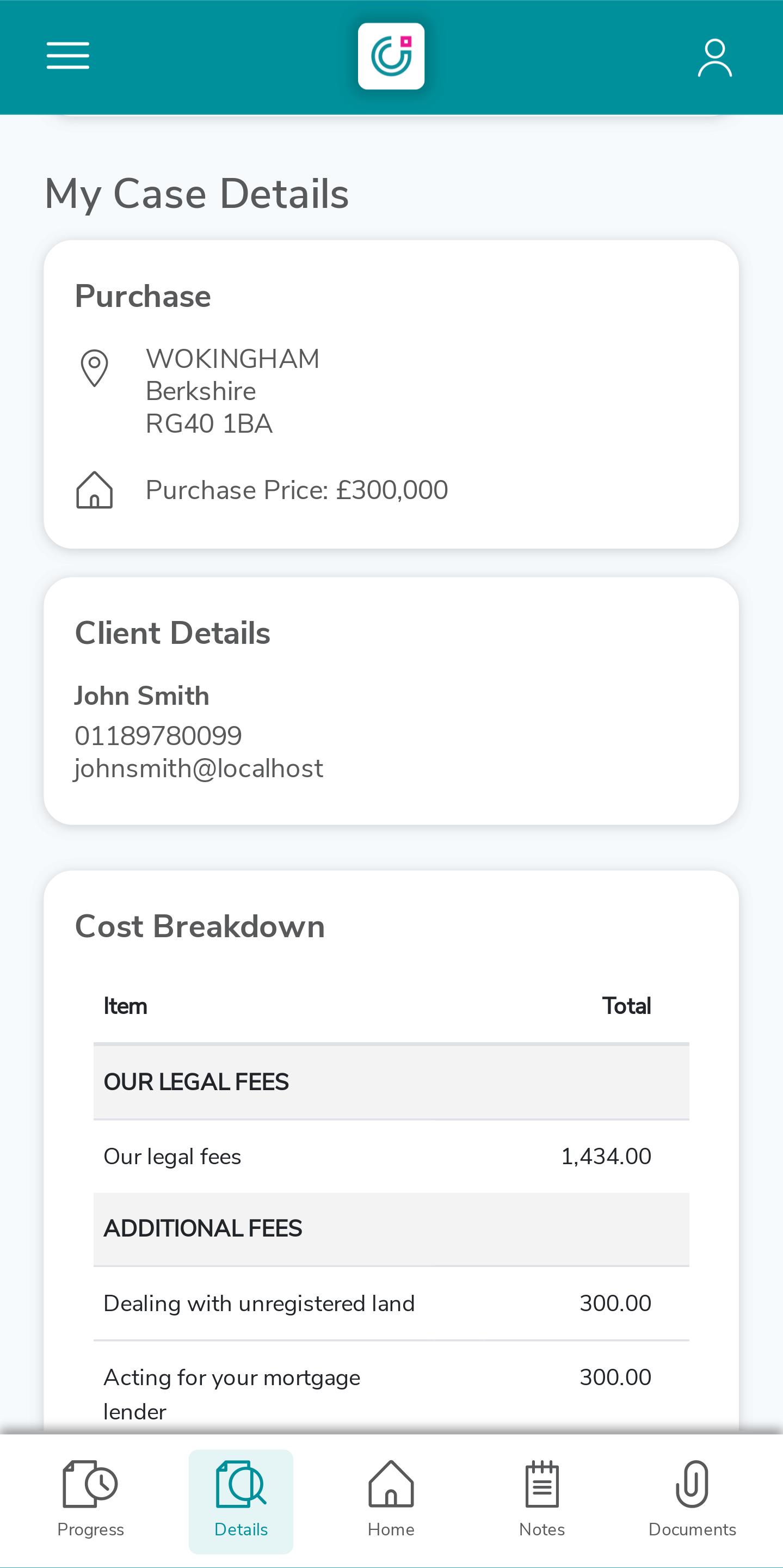Select the Our legal fees row
783x1568 pixels.
[x=391, y=1157]
